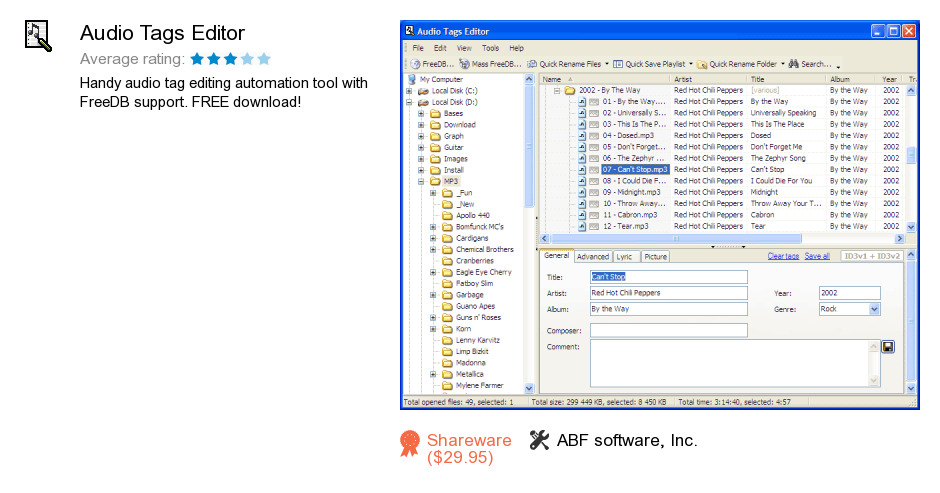Switch to the General tab
Image resolution: width=940 pixels, height=493 pixels.
pos(556,255)
